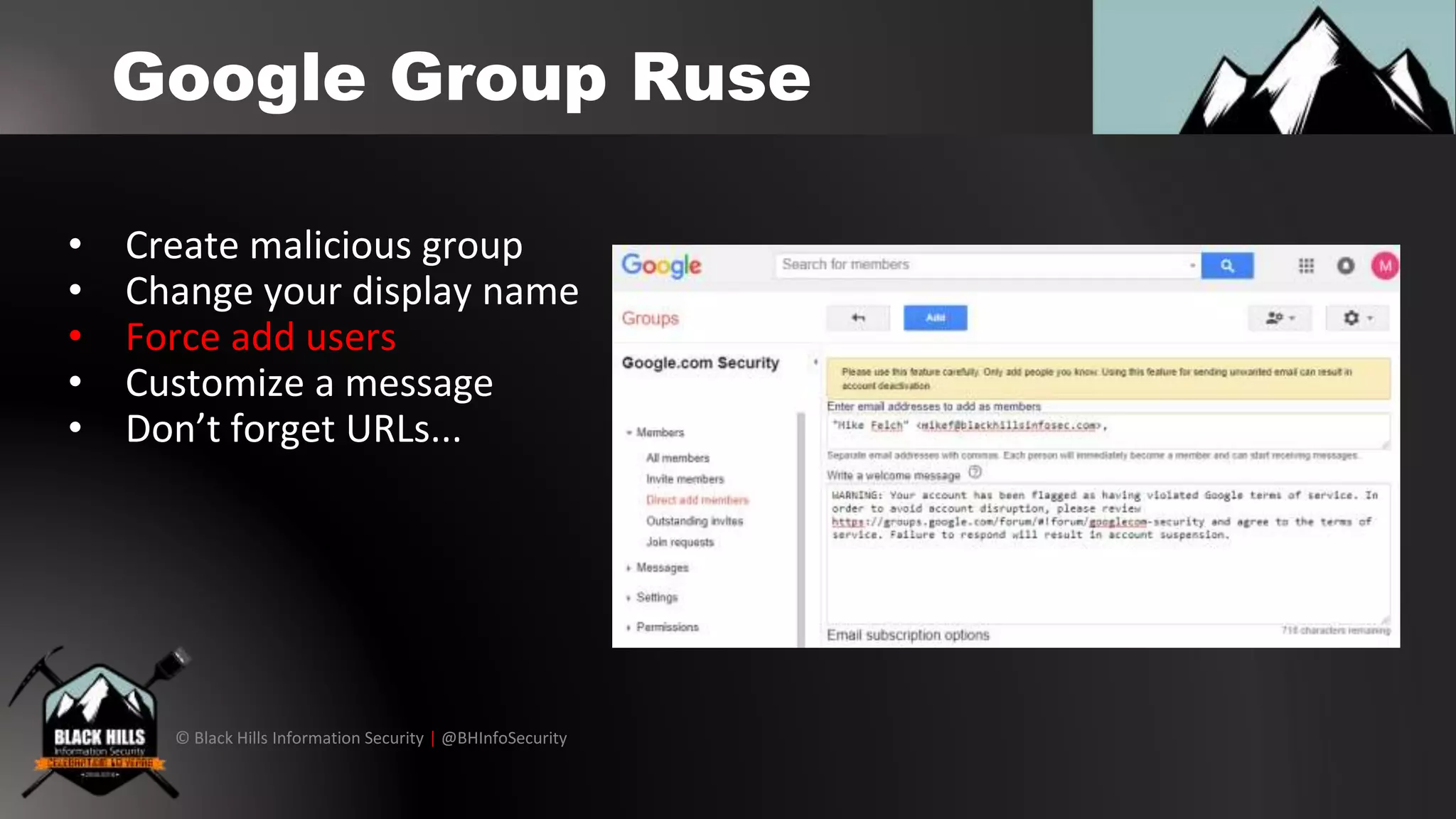
Task: Click the Change your display name bullet
Action: pyautogui.click(x=352, y=291)
